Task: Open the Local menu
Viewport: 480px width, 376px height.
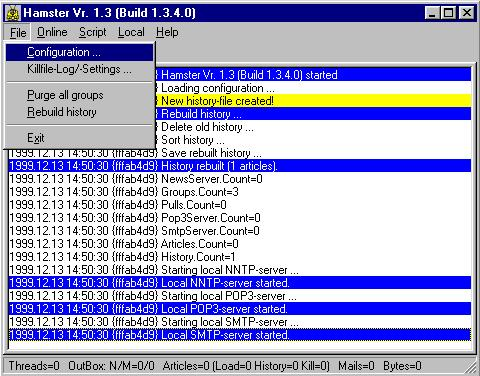Action: [x=131, y=33]
